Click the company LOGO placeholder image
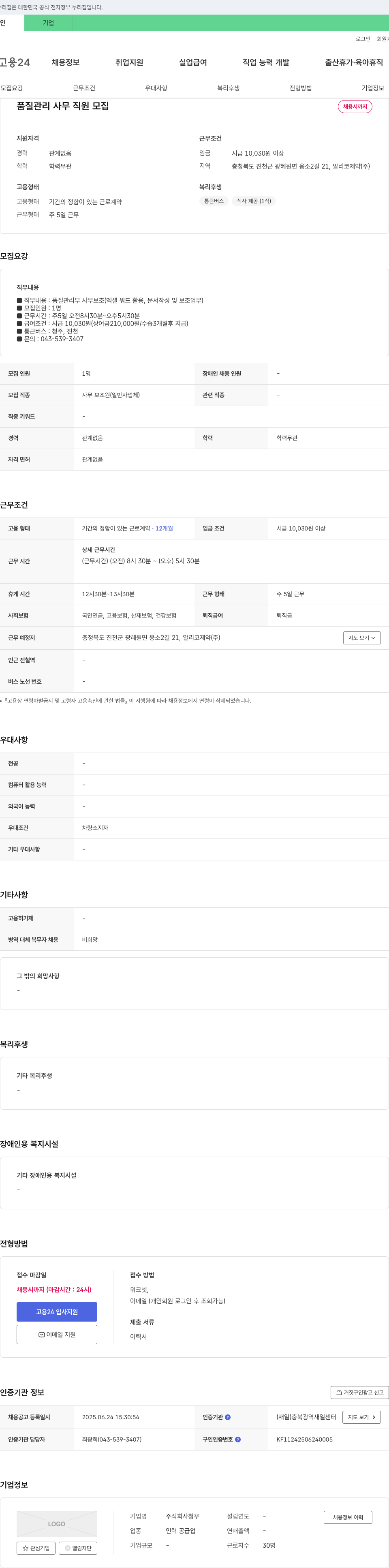Viewport: 389px width, 1568px height. pos(57,1523)
